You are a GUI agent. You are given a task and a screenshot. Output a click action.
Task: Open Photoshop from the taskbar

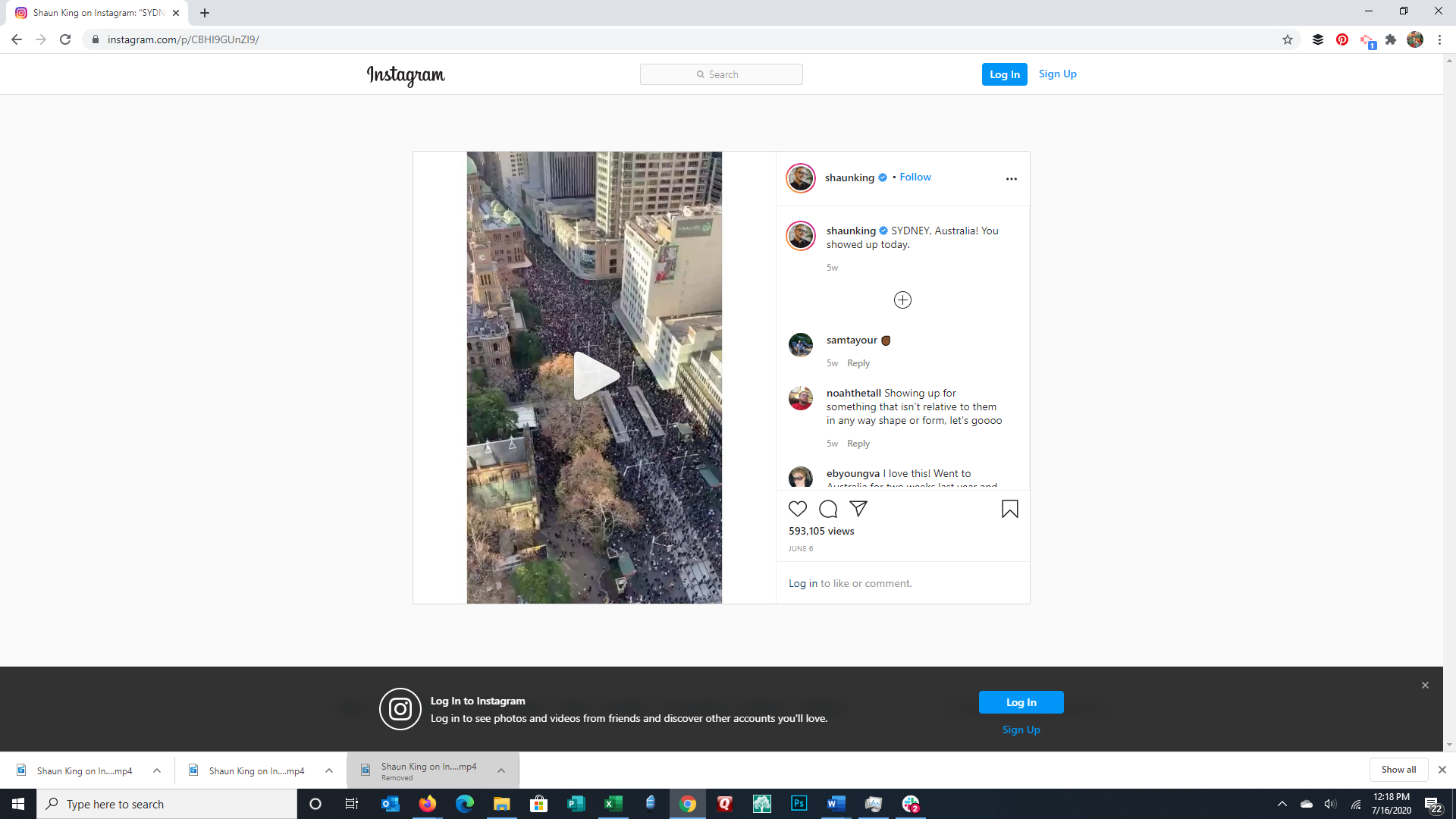point(799,804)
